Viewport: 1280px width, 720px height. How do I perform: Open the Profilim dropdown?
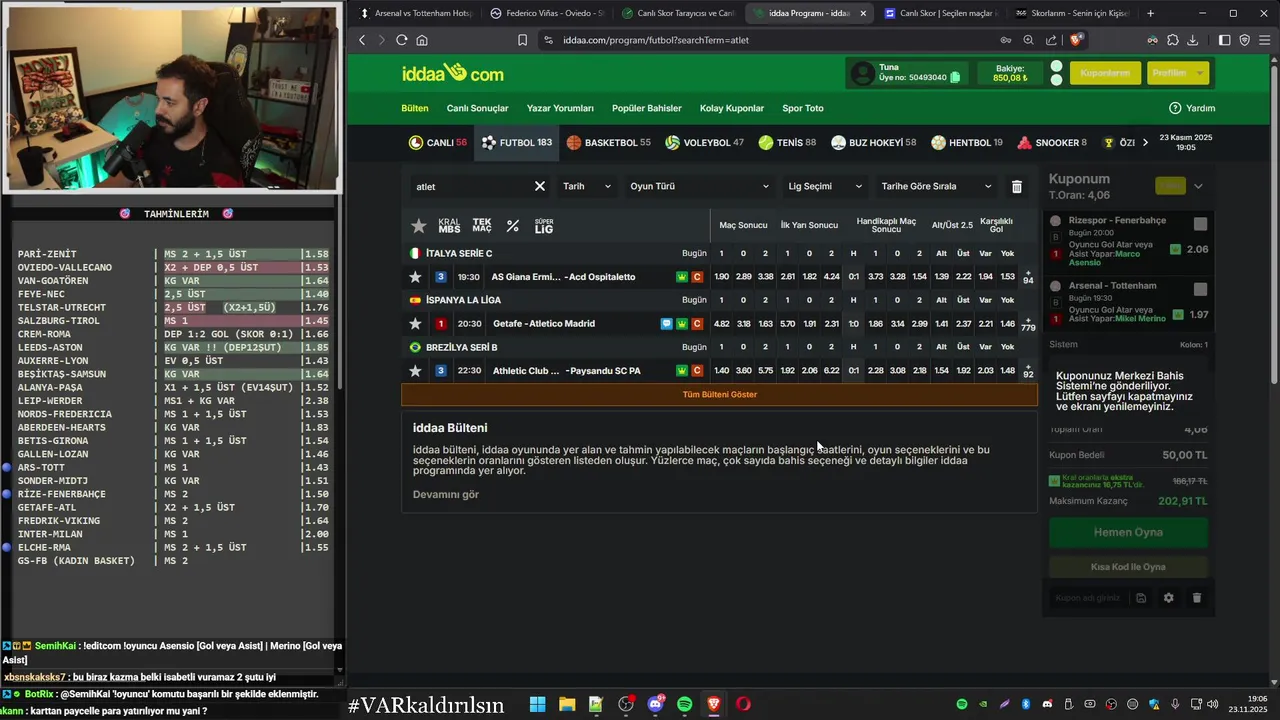[x=1176, y=73]
